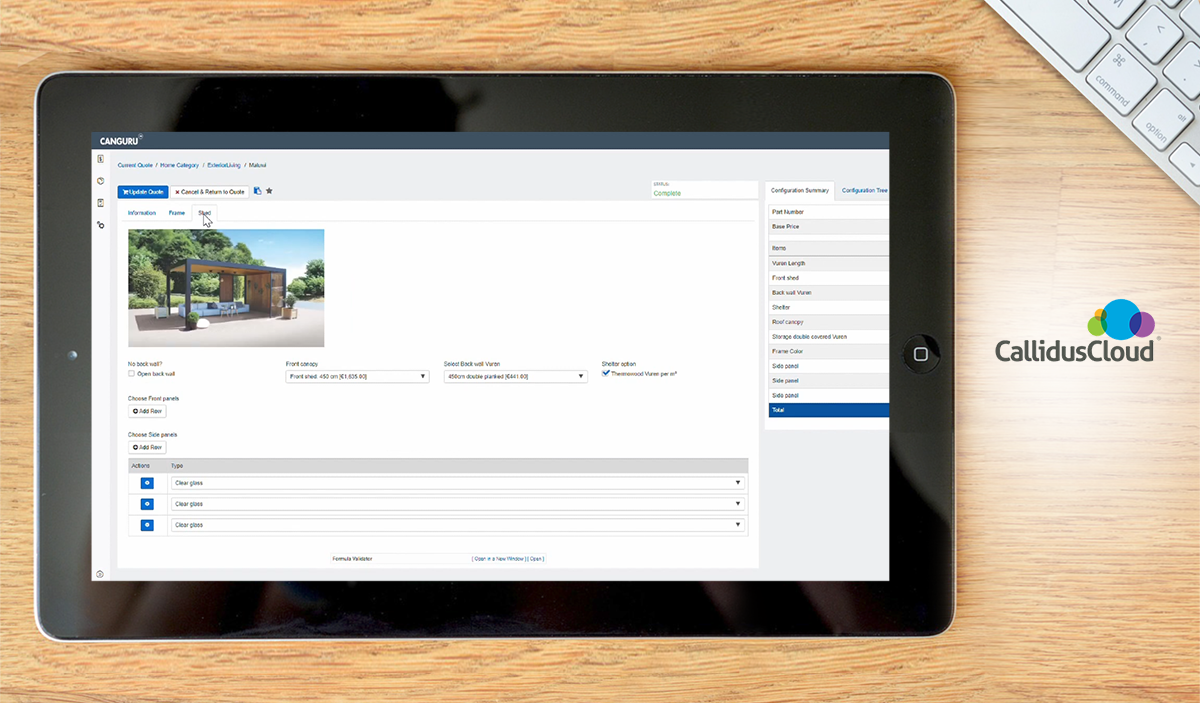This screenshot has height=703, width=1200.
Task: Click action button in first side panel row
Action: [x=147, y=483]
